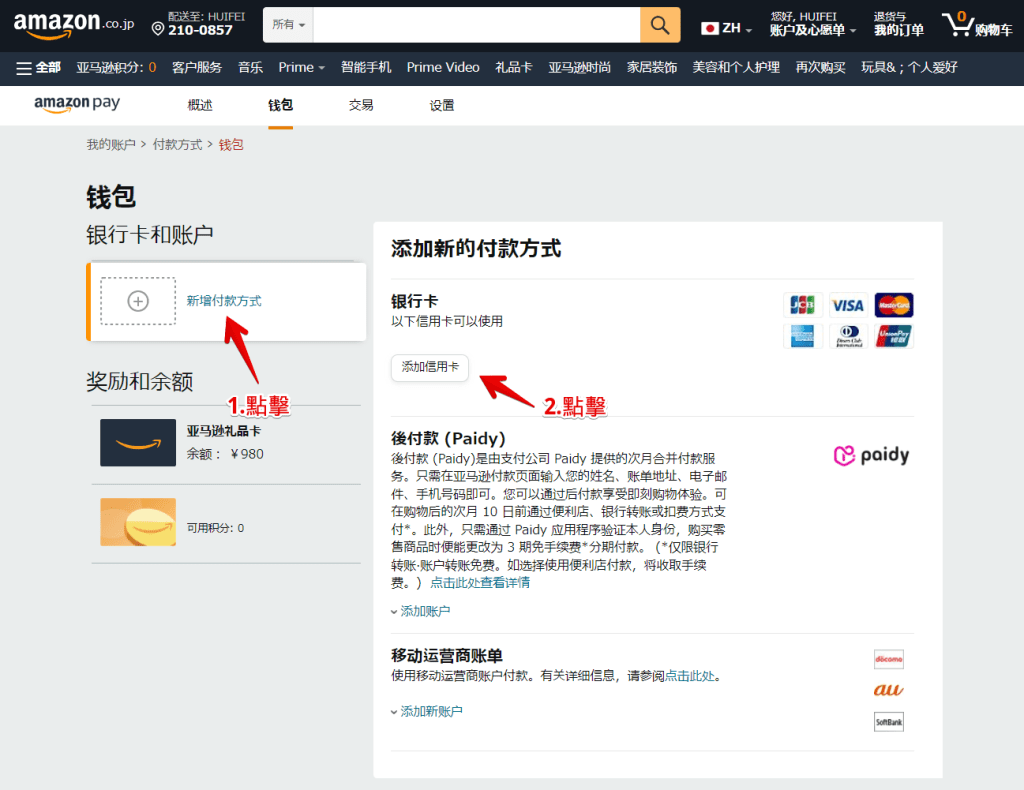This screenshot has height=790, width=1024.
Task: Click the Amazon Pay logo
Action: pyautogui.click(x=77, y=104)
